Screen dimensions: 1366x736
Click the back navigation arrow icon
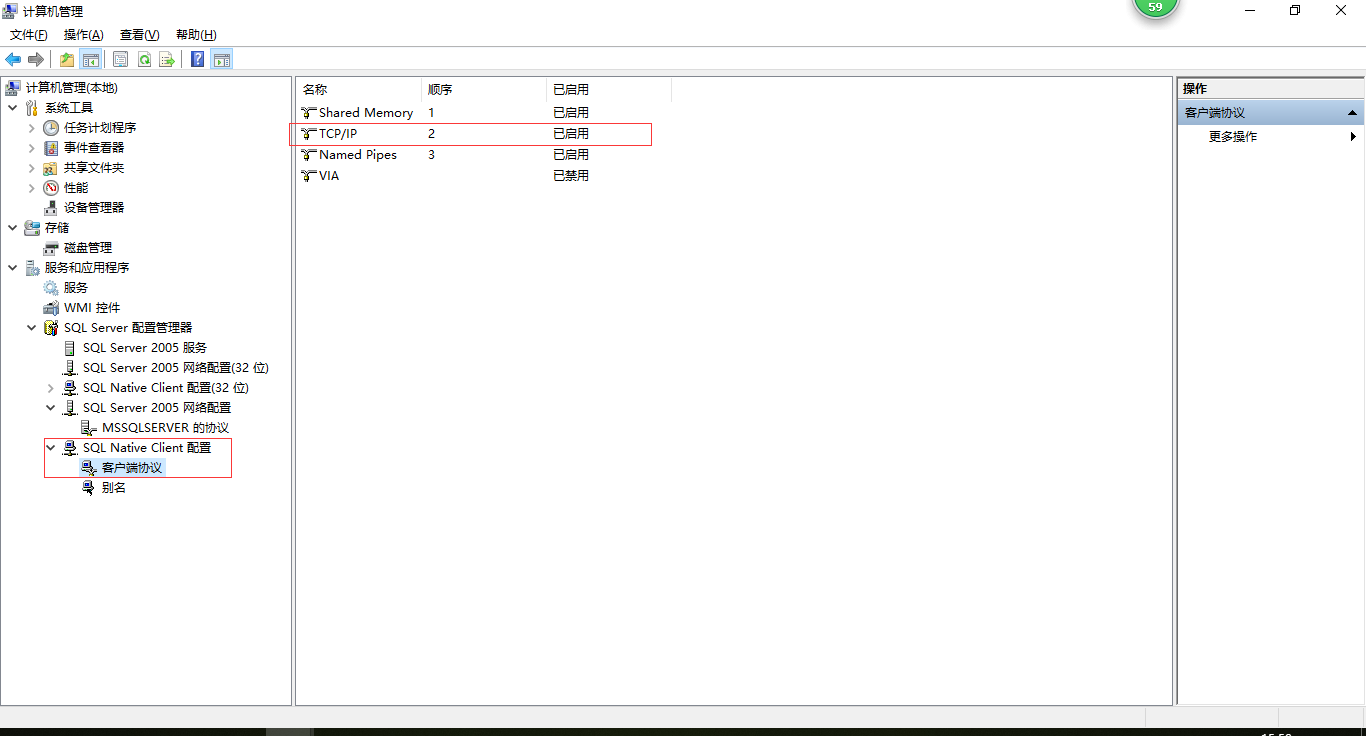tap(13, 59)
